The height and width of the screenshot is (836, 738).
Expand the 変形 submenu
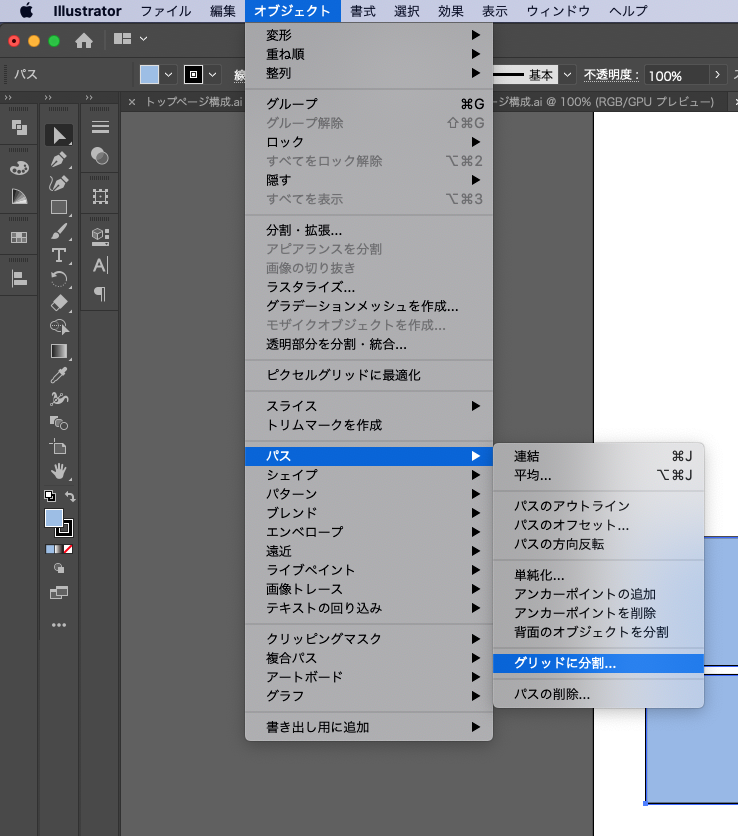click(368, 35)
